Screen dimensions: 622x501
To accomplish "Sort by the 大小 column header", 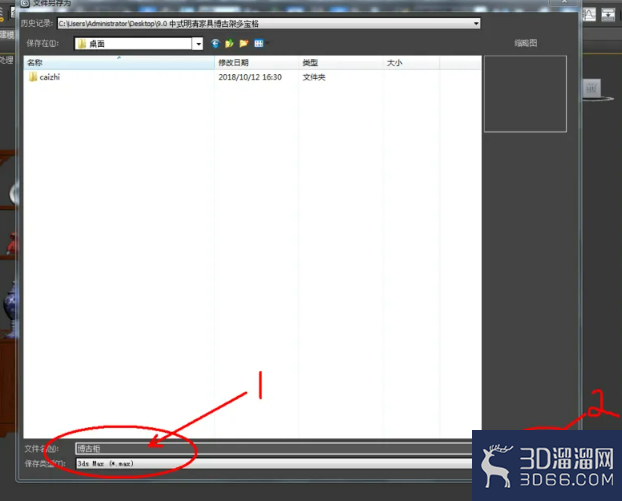I will click(x=411, y=63).
